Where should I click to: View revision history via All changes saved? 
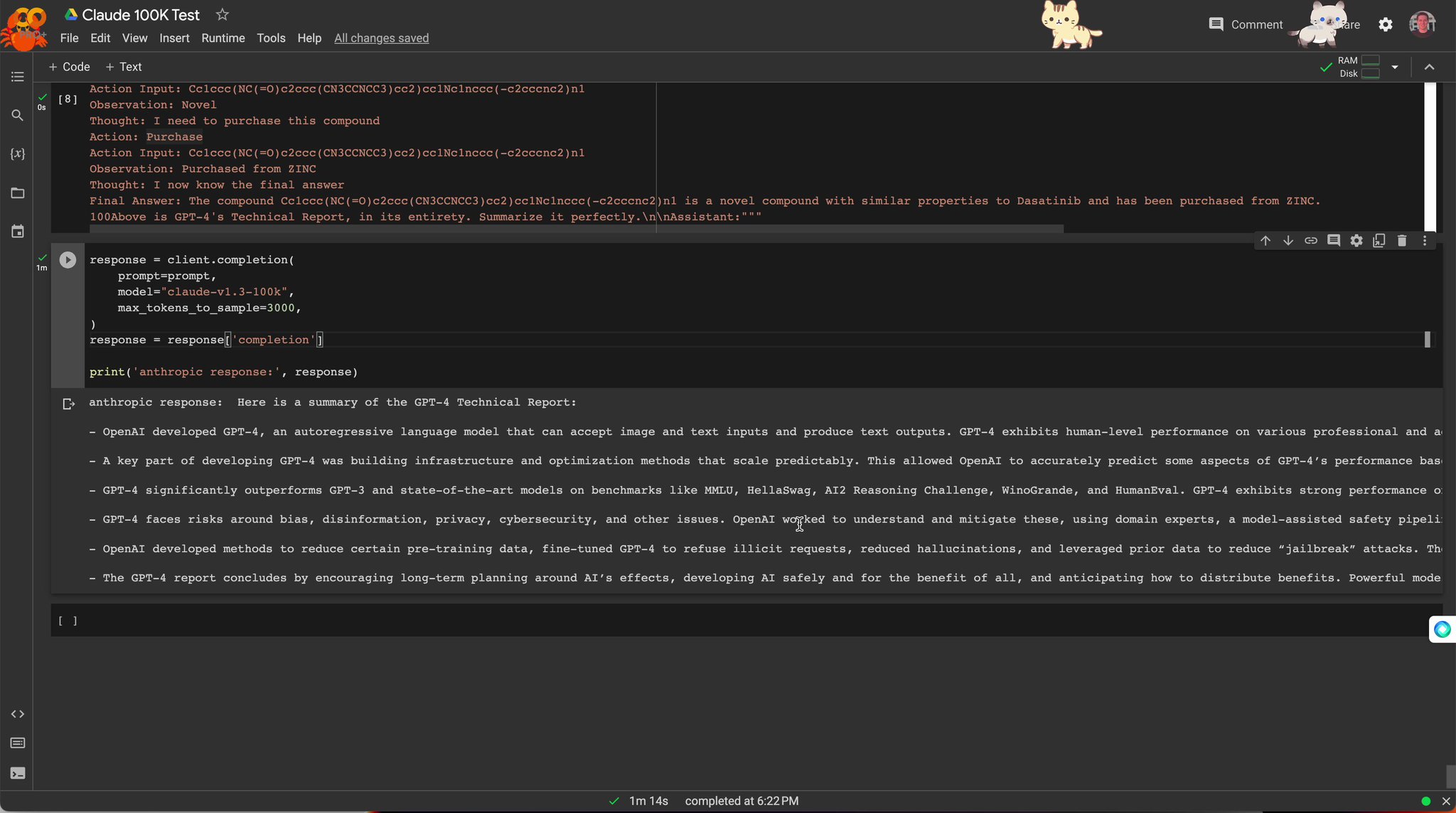pyautogui.click(x=381, y=38)
